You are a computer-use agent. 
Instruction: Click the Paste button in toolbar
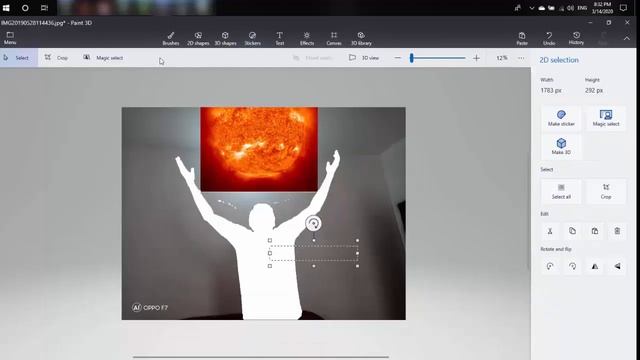(x=522, y=38)
